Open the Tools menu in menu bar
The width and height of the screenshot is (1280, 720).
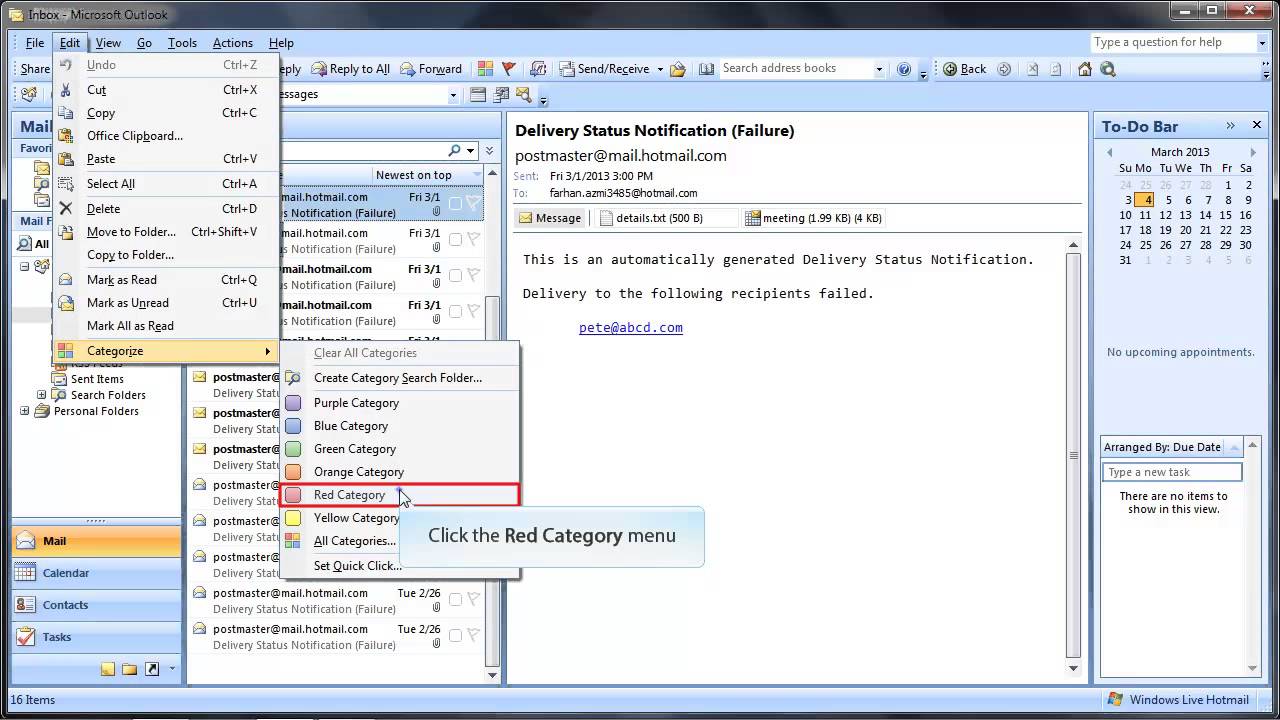(182, 43)
